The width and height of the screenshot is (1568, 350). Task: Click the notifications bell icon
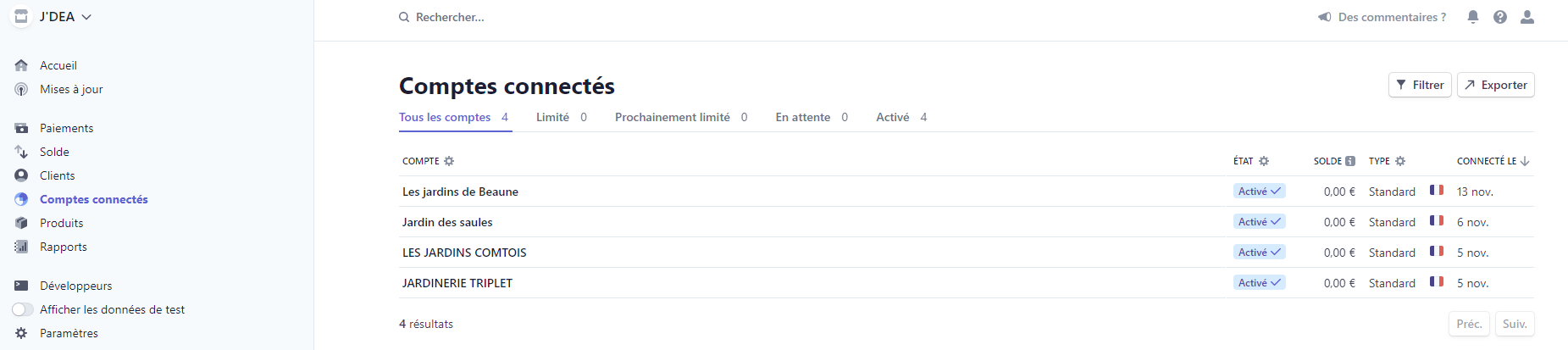tap(1473, 17)
